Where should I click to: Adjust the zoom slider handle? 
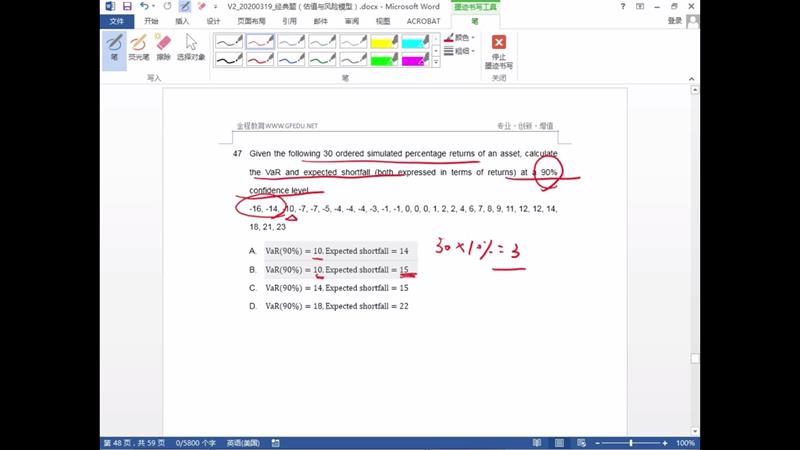[x=631, y=443]
